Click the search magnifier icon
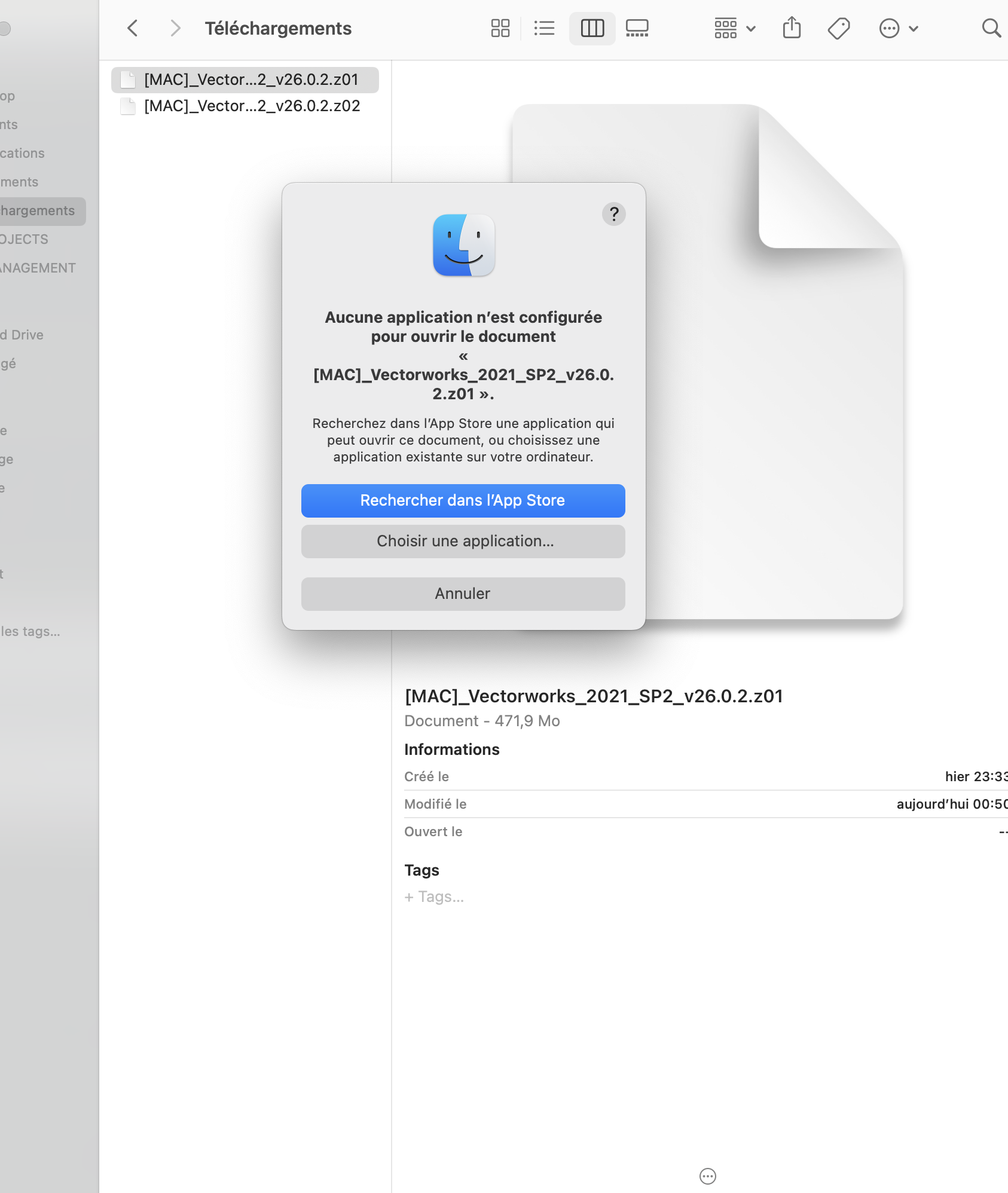The height and width of the screenshot is (1193, 1008). point(991,28)
